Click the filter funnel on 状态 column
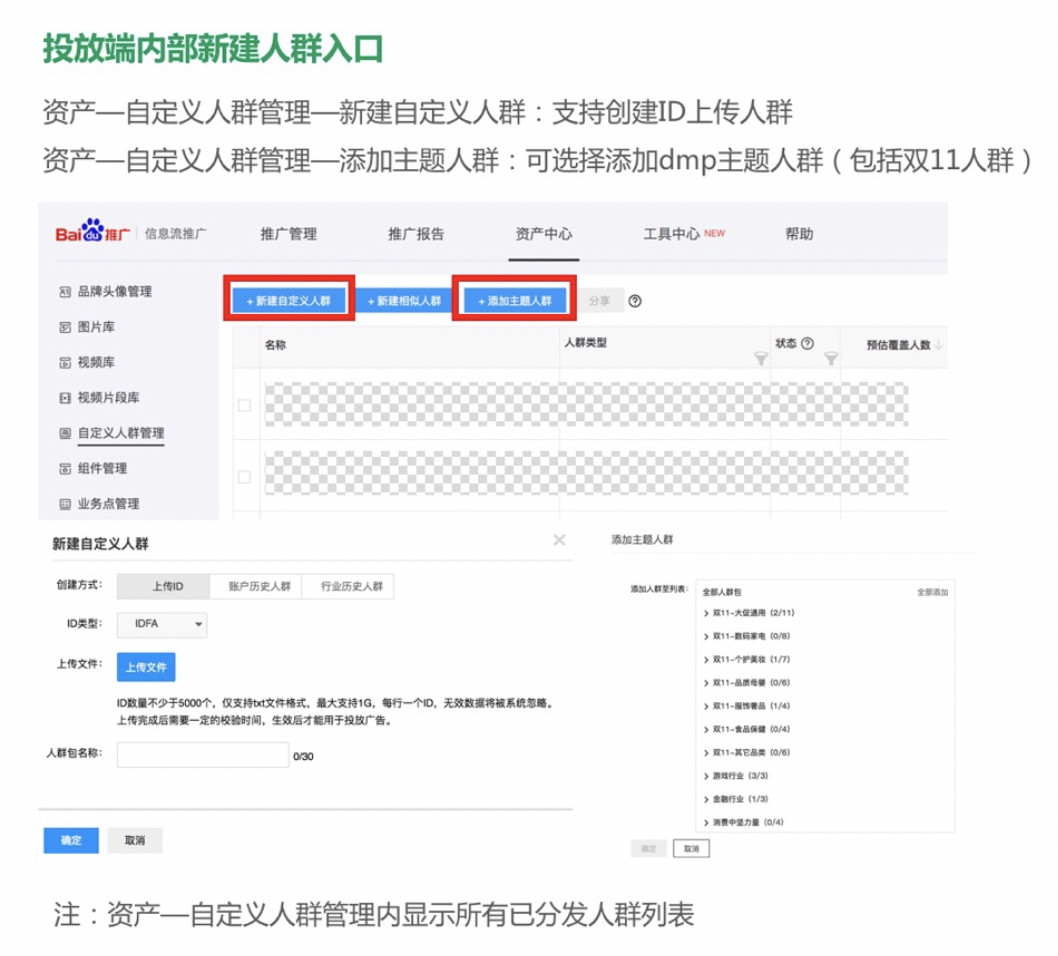The height and width of the screenshot is (956, 1058). point(832,358)
